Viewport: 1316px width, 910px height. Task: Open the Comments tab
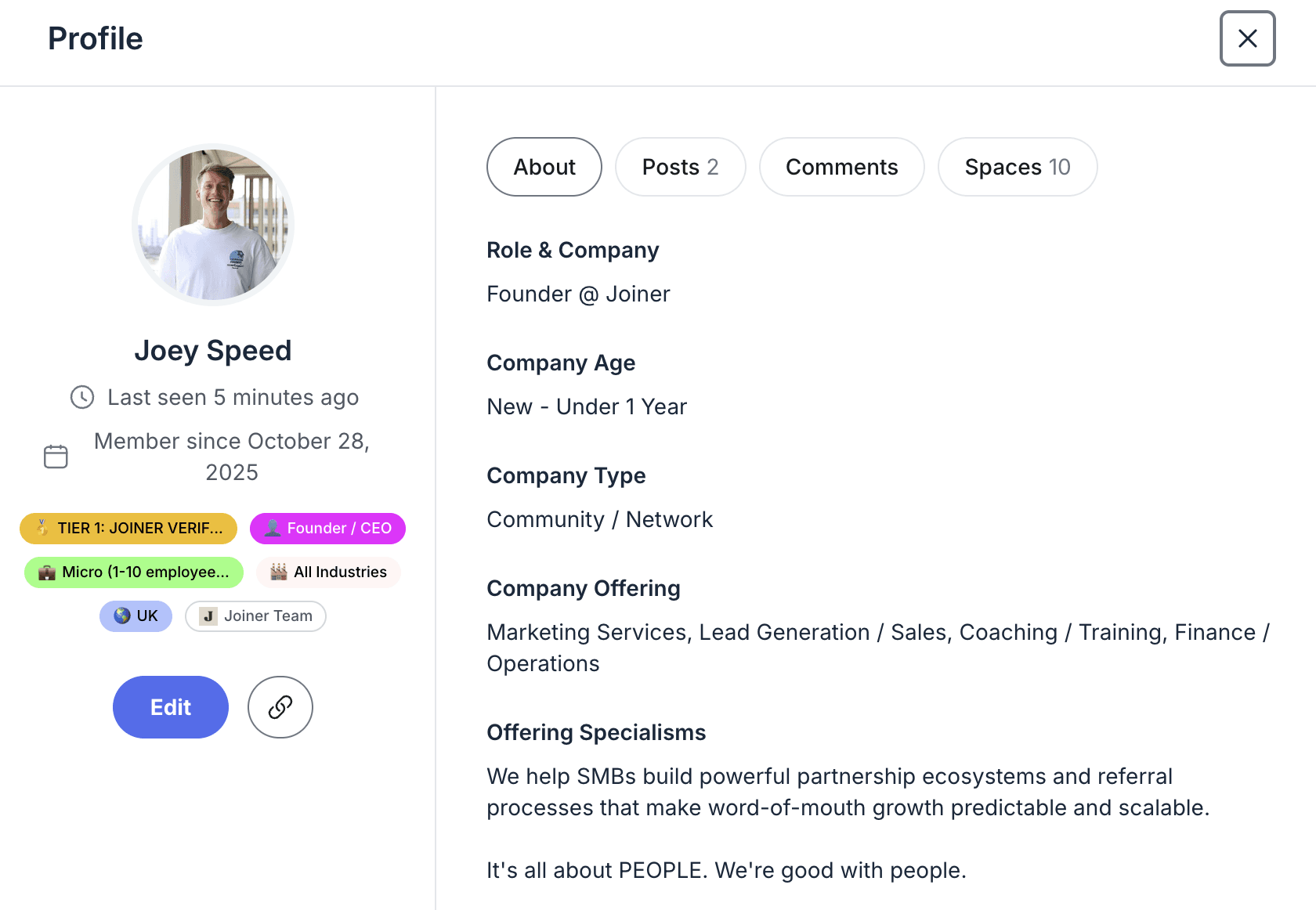(x=841, y=167)
